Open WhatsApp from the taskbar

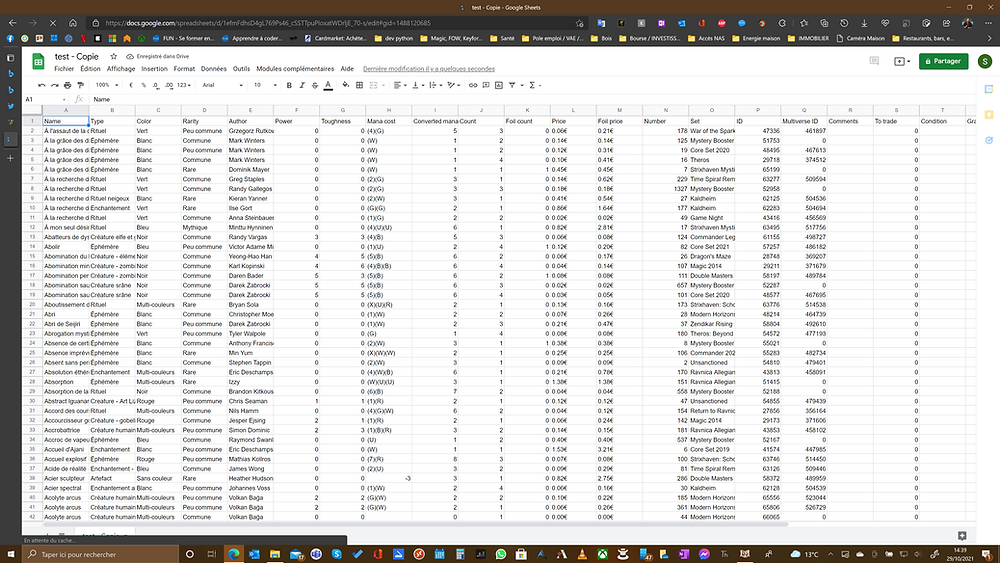click(x=501, y=554)
